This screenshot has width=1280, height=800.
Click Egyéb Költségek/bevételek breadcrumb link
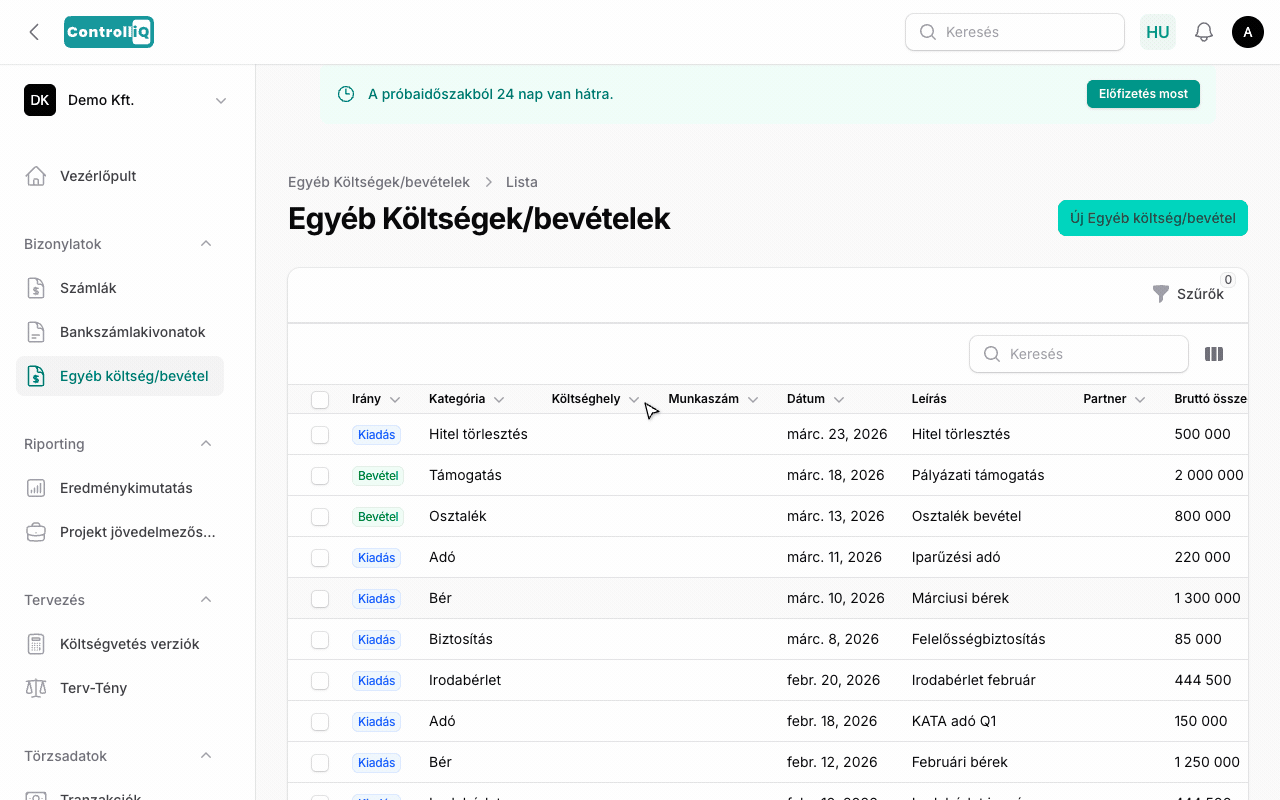[x=379, y=182]
